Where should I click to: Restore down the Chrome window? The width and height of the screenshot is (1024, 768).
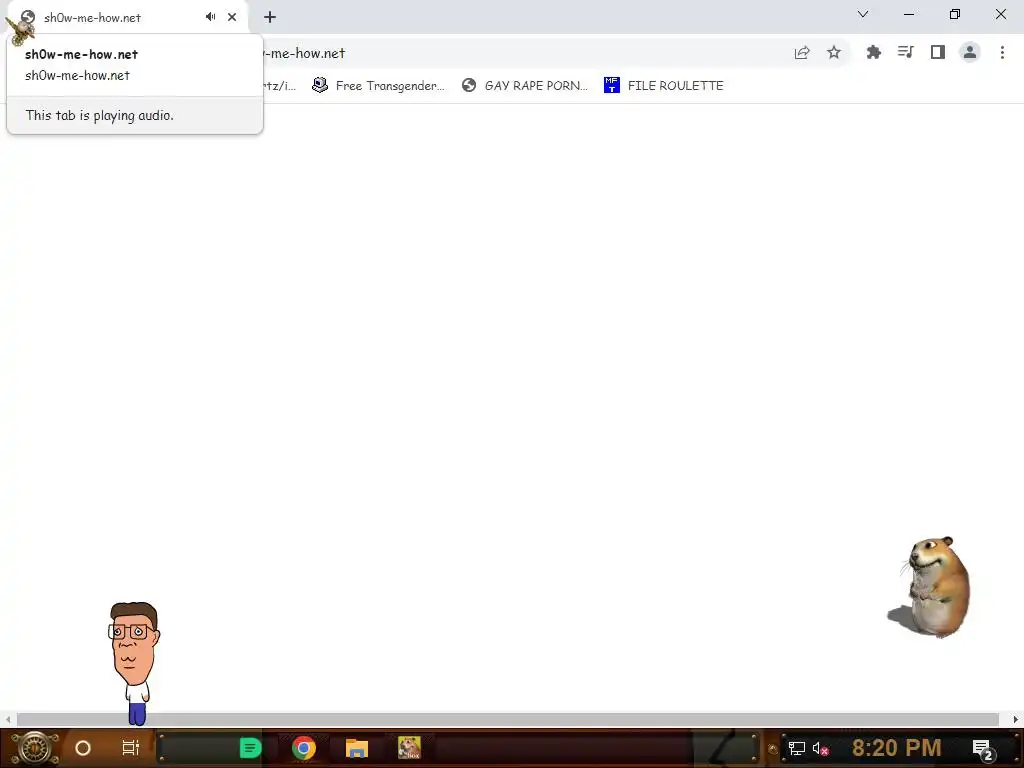(x=955, y=14)
